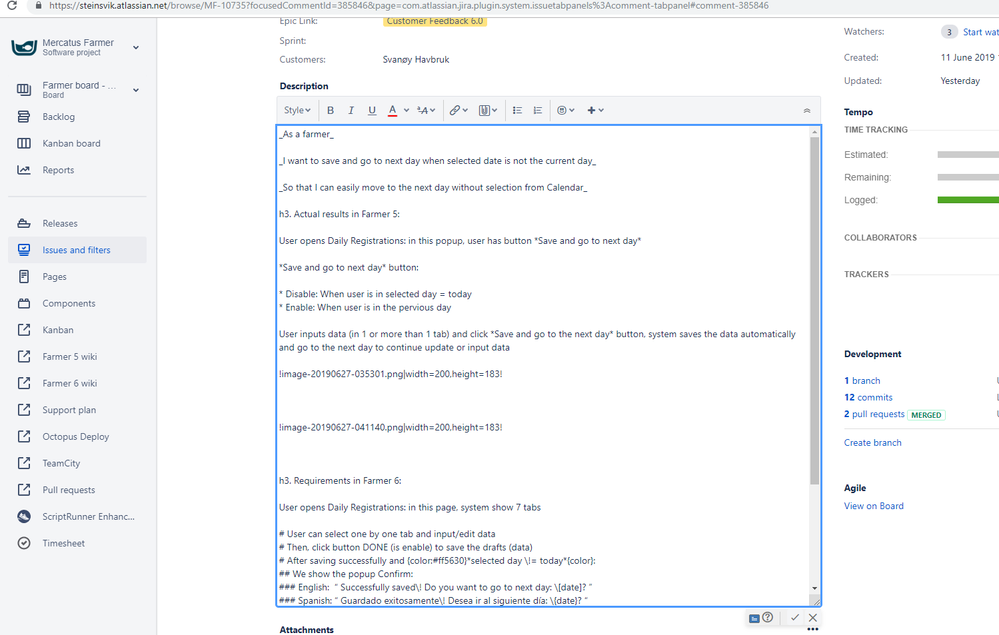Expand Mercatus Farmer project switcher

point(136,47)
